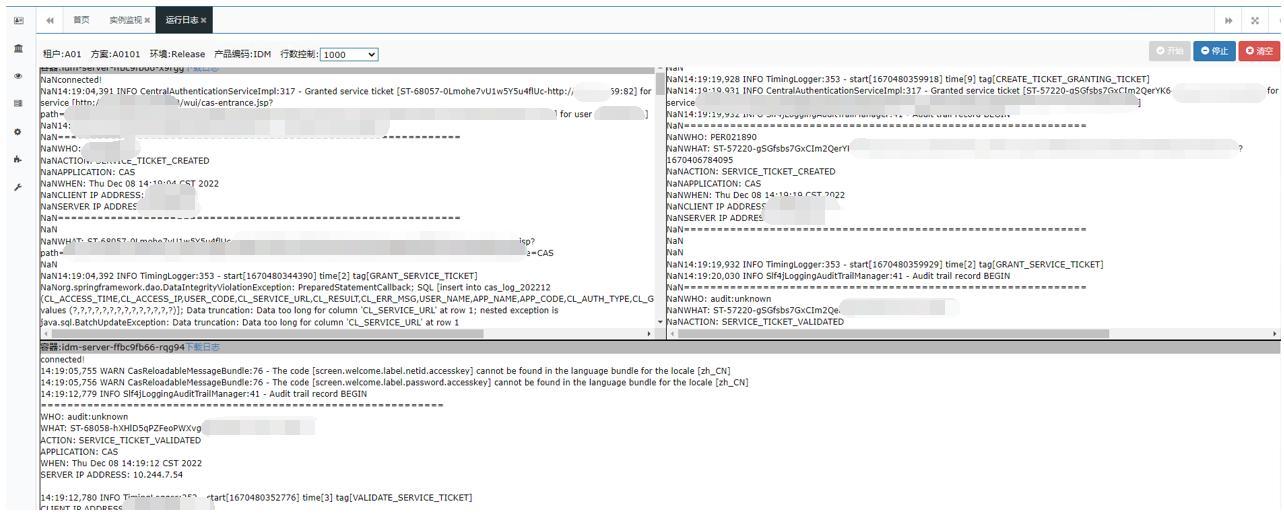Screen dimensions: 1284x516
Task: Click the 'NaNconnected!' line in left log
Action: (x=71, y=80)
